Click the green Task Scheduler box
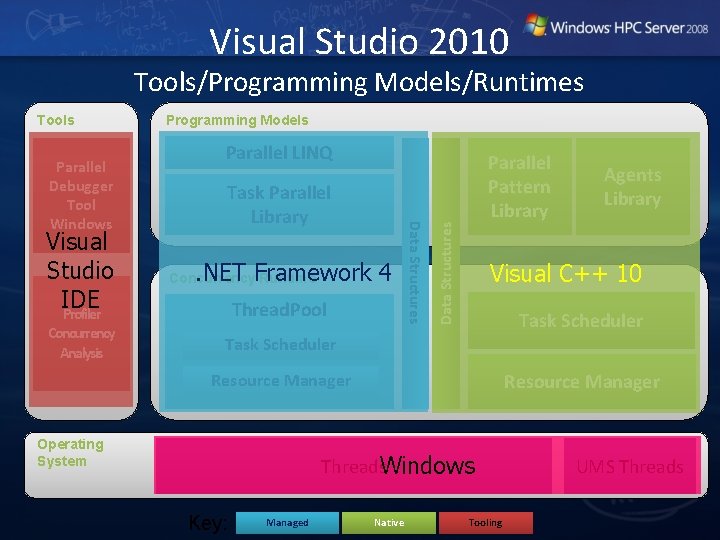The image size is (720, 540). (x=581, y=321)
